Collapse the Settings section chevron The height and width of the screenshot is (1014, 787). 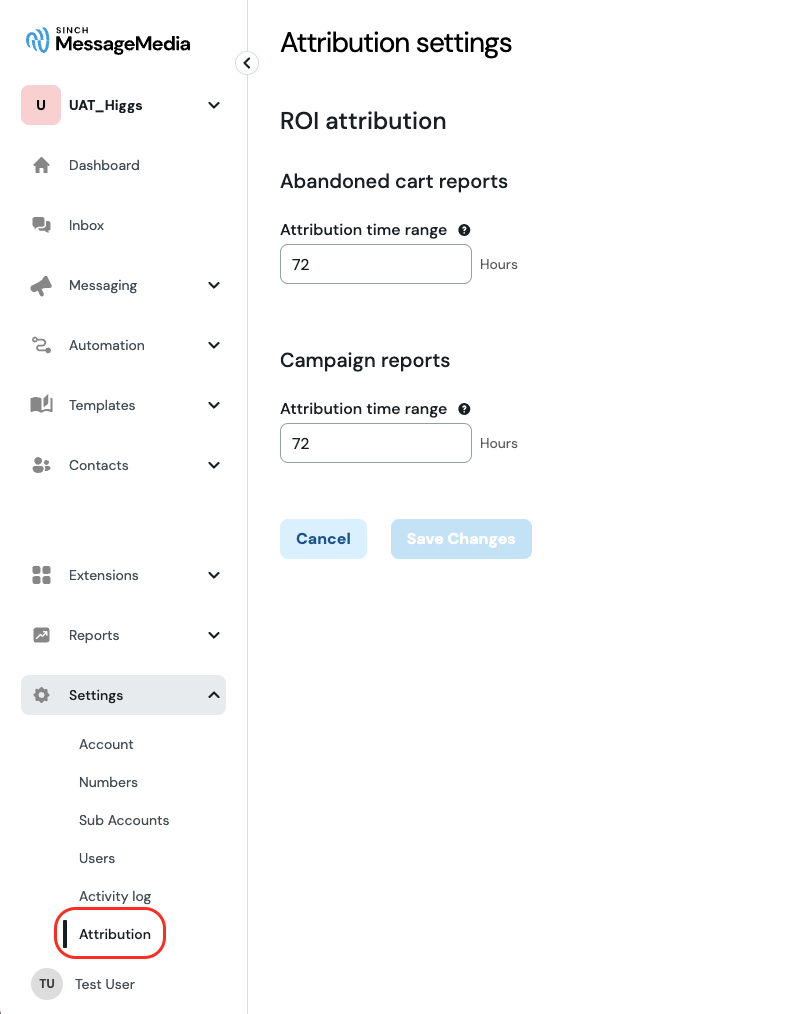pyautogui.click(x=214, y=695)
